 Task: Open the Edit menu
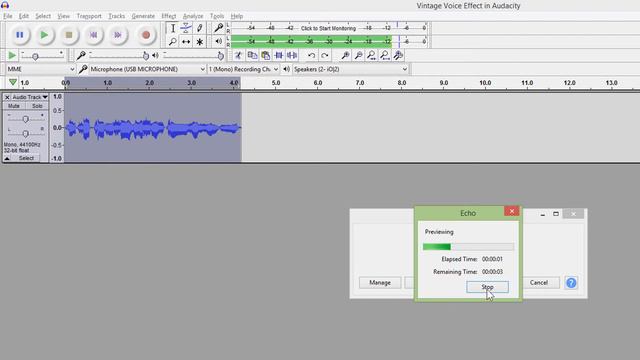(24, 16)
